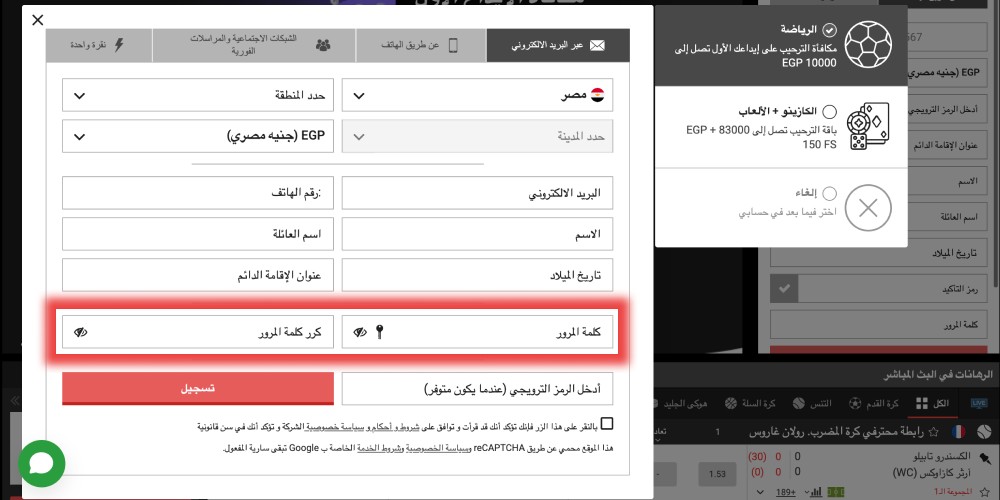The height and width of the screenshot is (500, 1000).
Task: Click the اسم العائلة field in the dialog
Action: coord(198,234)
